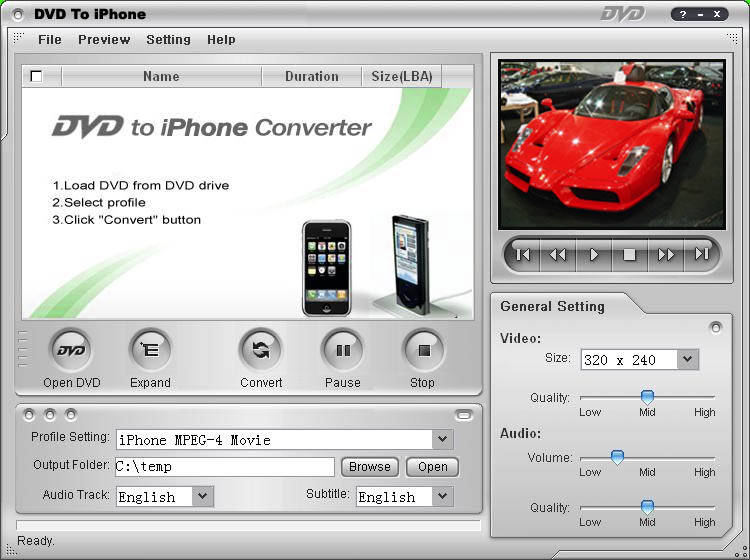This screenshot has width=750, height=560.
Task: Click the third round knob on profile panel
Action: pyautogui.click(x=71, y=415)
